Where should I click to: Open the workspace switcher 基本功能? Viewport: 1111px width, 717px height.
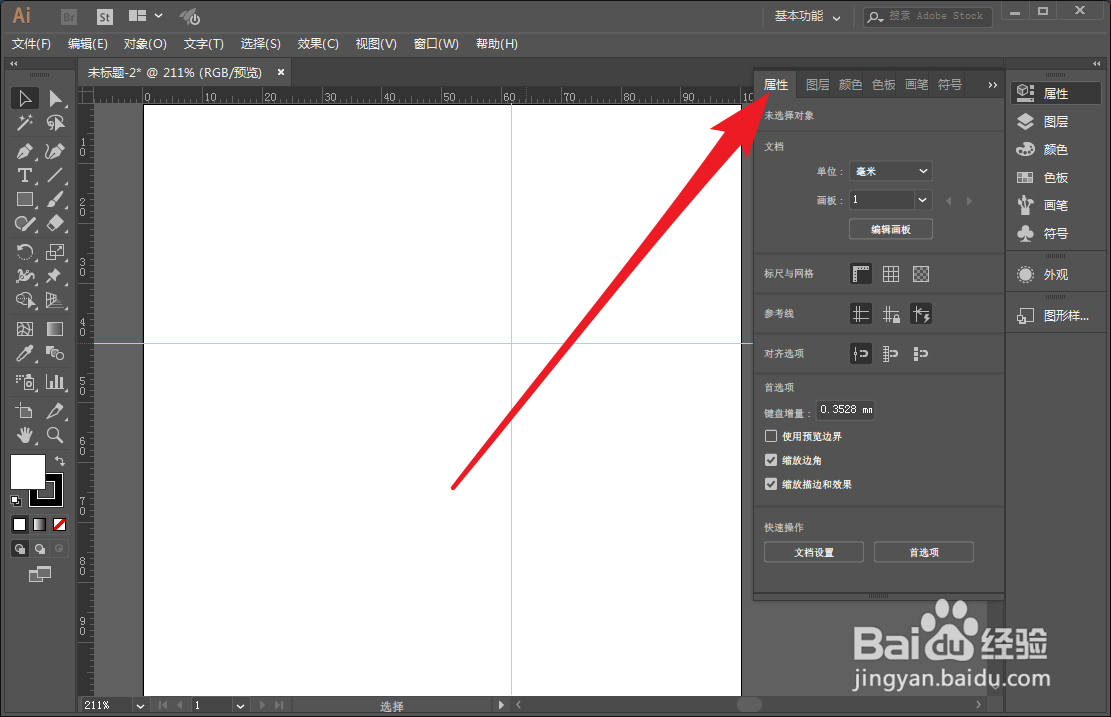point(807,16)
